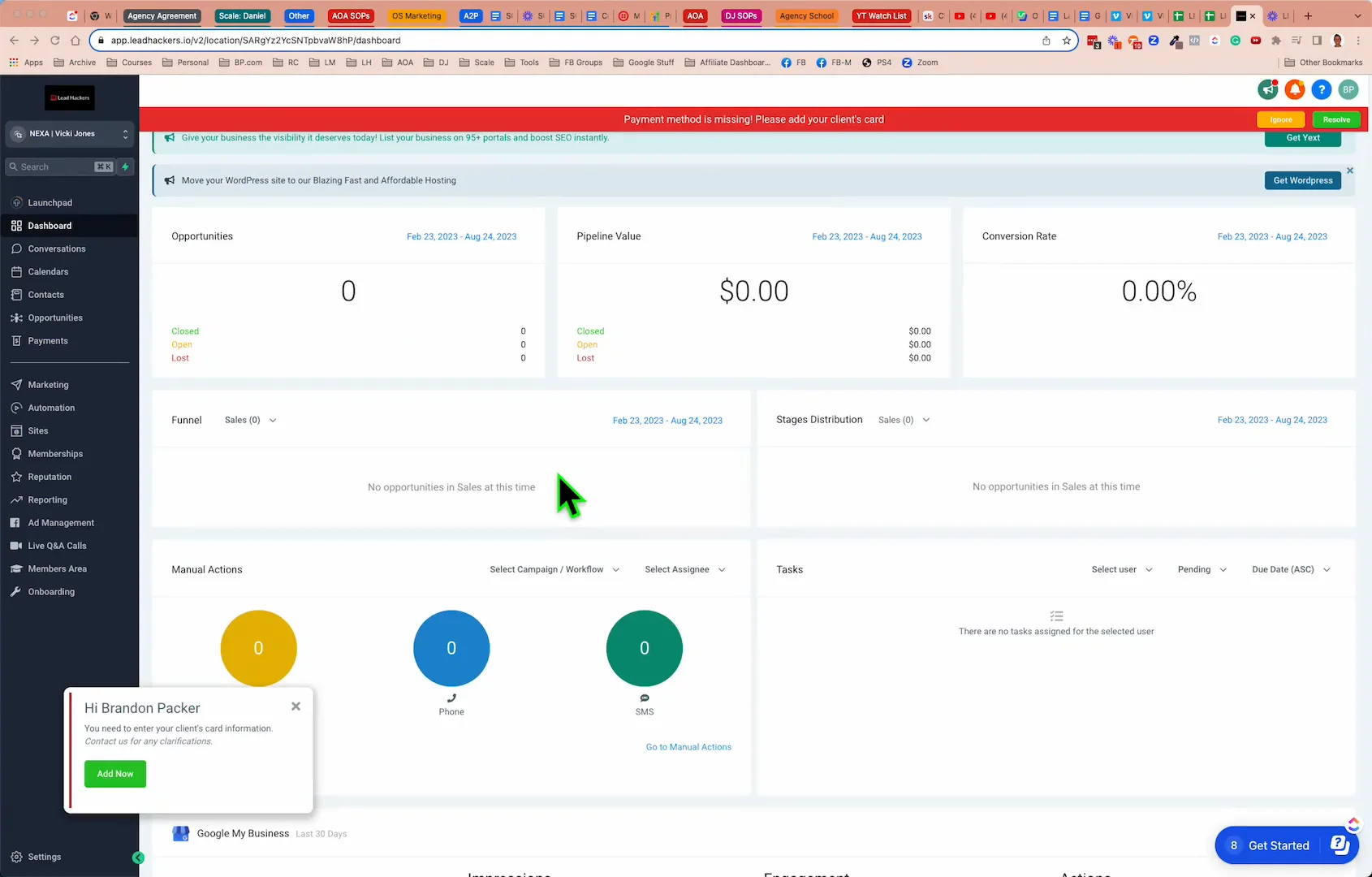Open the Members Area section
This screenshot has height=877, width=1372.
coord(17,568)
